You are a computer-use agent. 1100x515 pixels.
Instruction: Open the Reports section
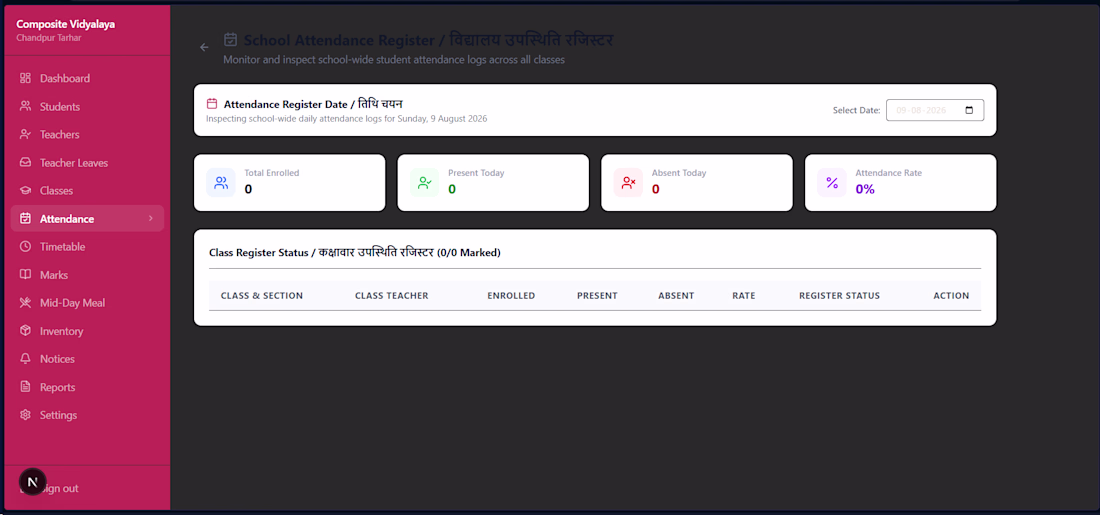click(87, 387)
